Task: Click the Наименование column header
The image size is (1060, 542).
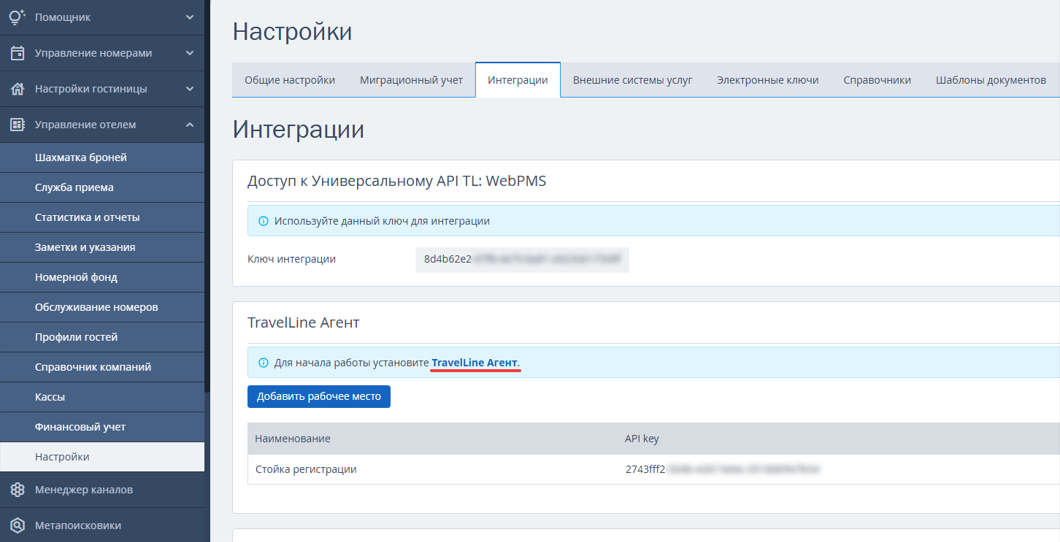Action: [293, 439]
